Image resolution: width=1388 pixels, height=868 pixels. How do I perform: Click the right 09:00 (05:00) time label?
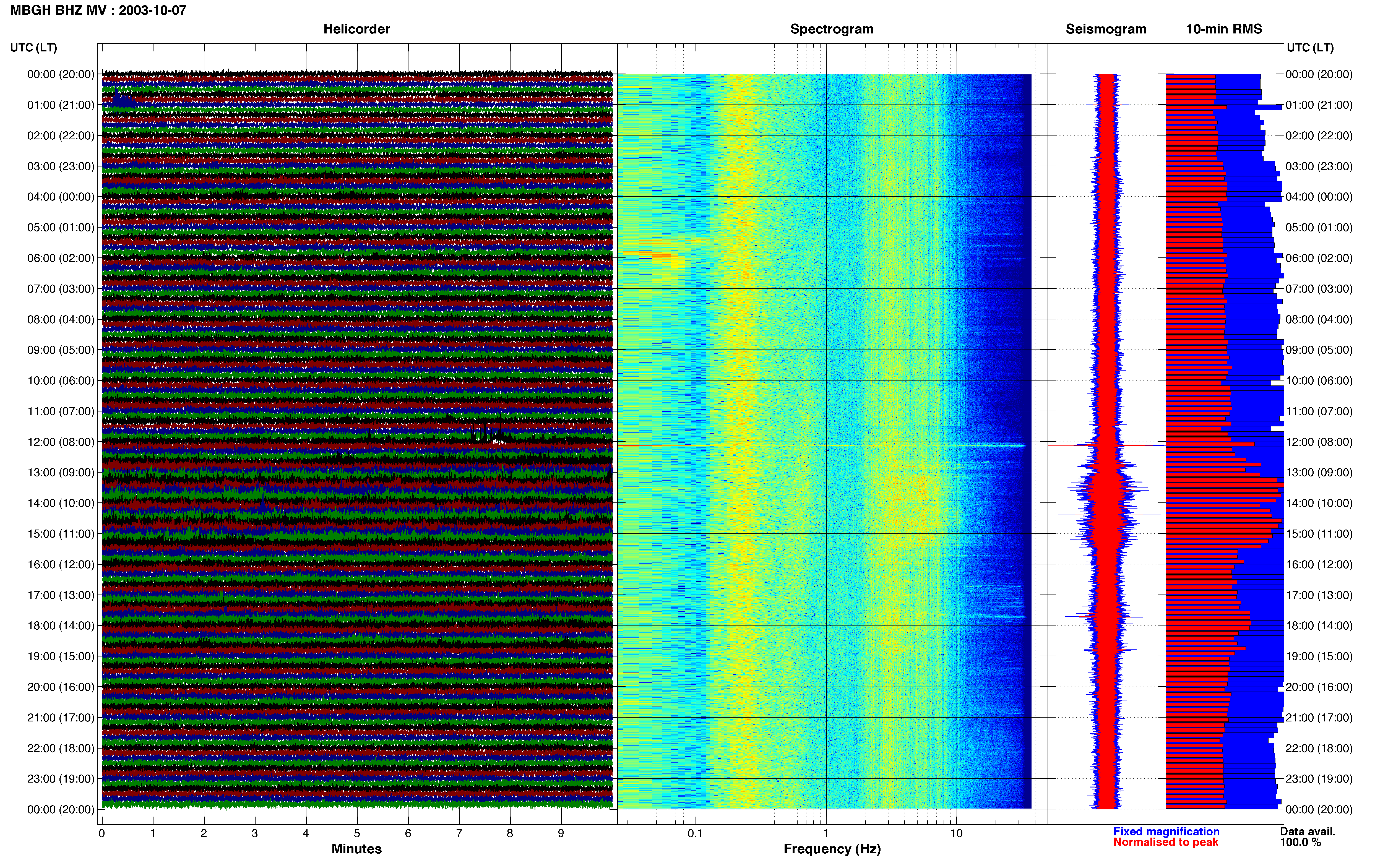pyautogui.click(x=1319, y=350)
